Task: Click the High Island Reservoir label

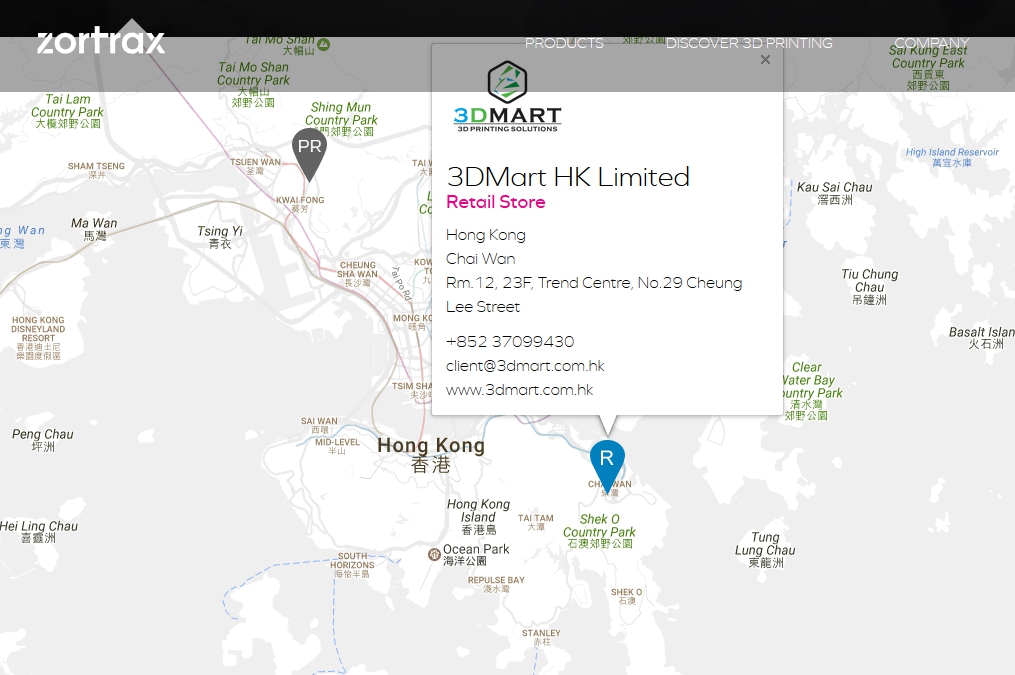Action: click(x=952, y=157)
